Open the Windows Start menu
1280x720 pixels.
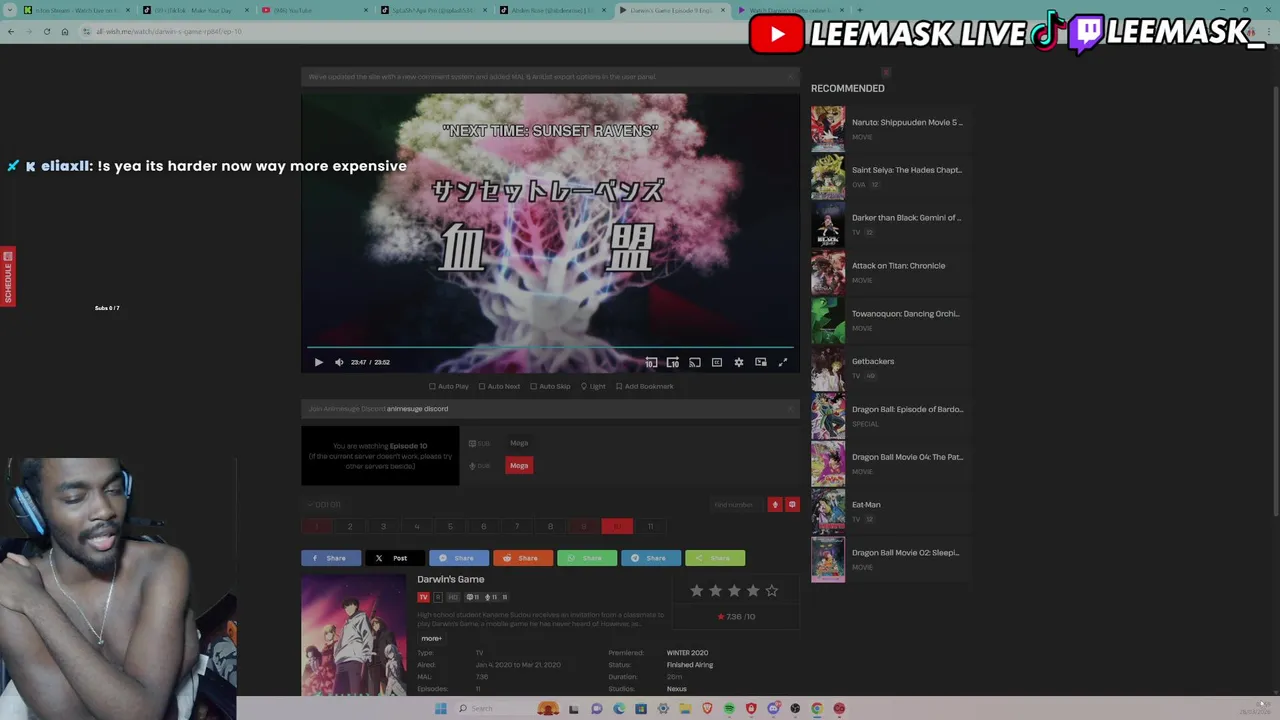[440, 709]
